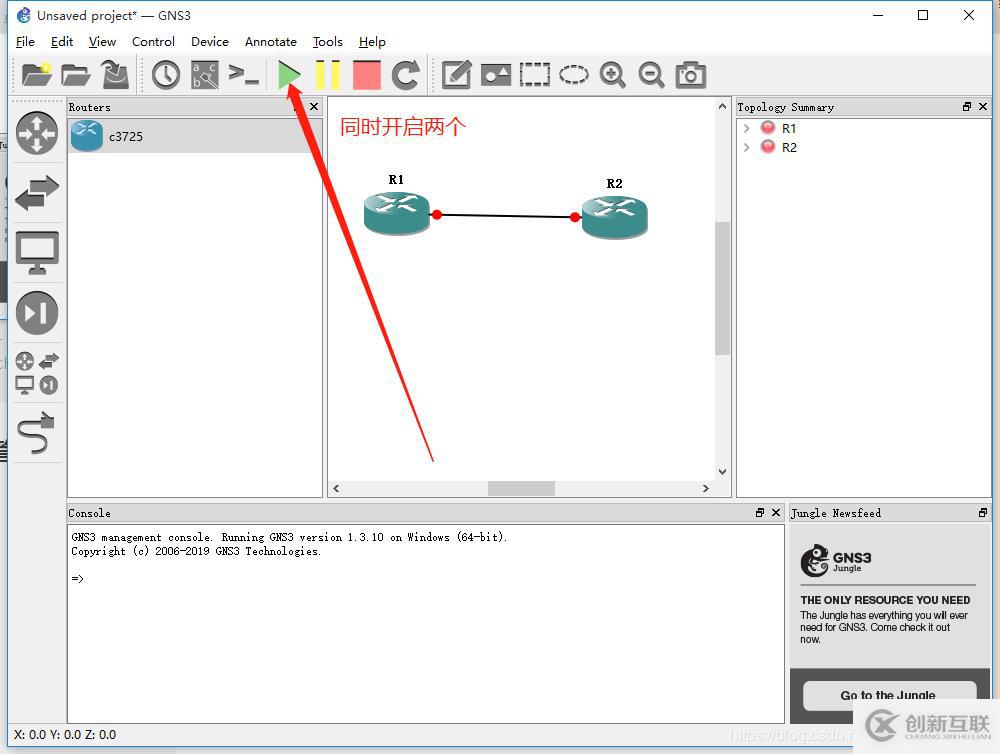The height and width of the screenshot is (754, 1000).
Task: Suspend all devices with yellow pause button
Action: pos(328,75)
